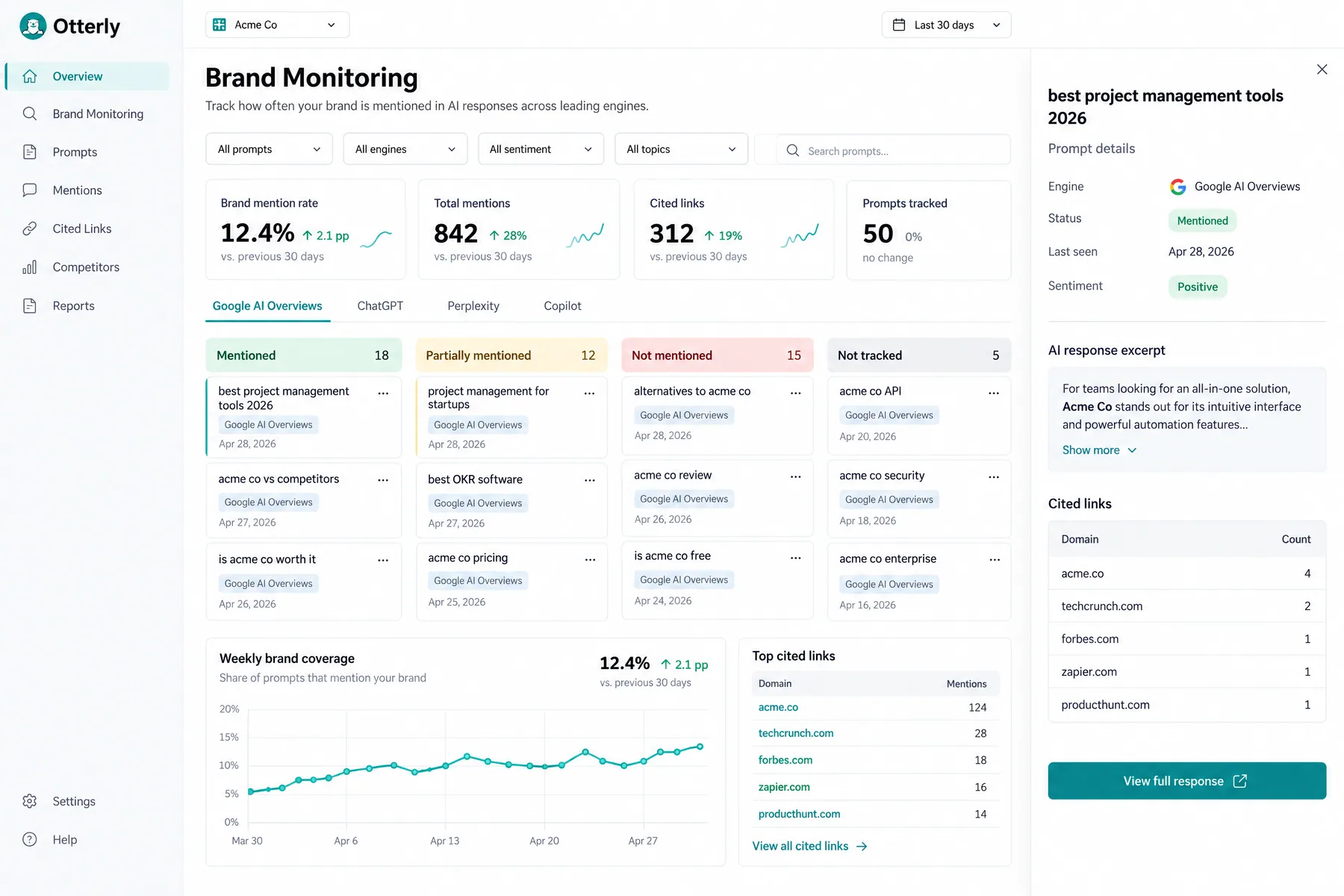Image resolution: width=1344 pixels, height=896 pixels.
Task: Open the 'acme co pricing' prompt card
Action: (x=511, y=581)
